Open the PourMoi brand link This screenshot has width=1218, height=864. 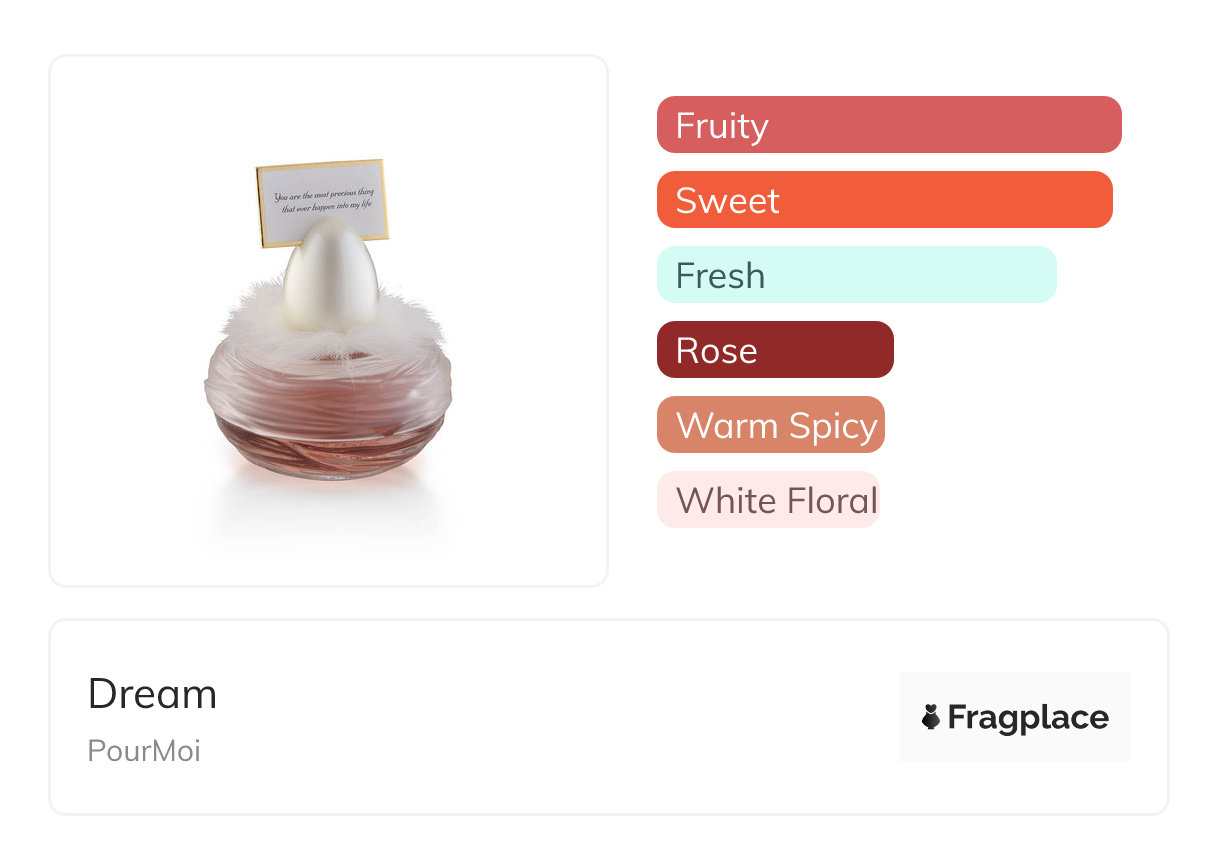[x=144, y=751]
